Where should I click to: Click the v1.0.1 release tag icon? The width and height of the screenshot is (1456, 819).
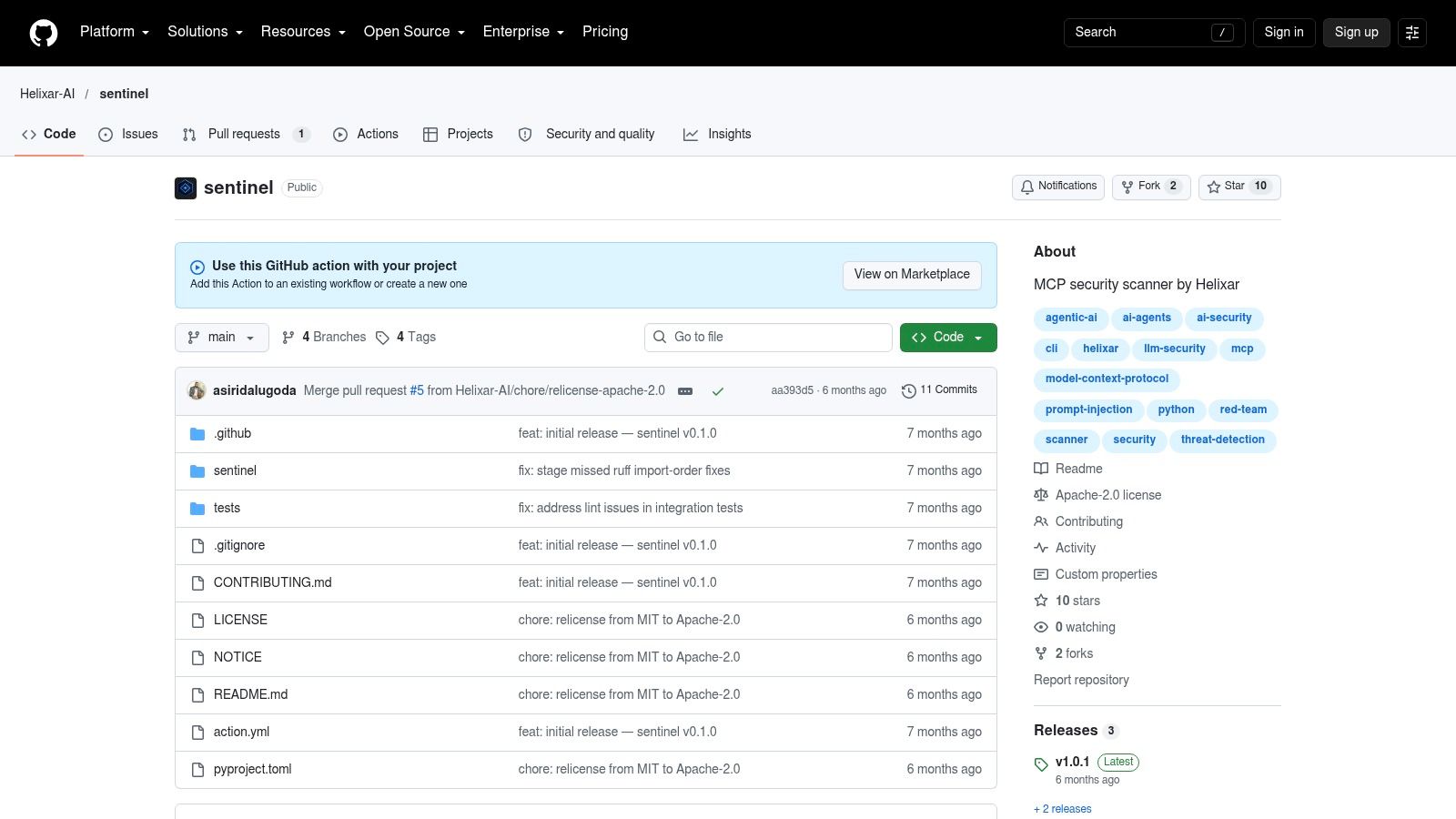coord(1041,764)
